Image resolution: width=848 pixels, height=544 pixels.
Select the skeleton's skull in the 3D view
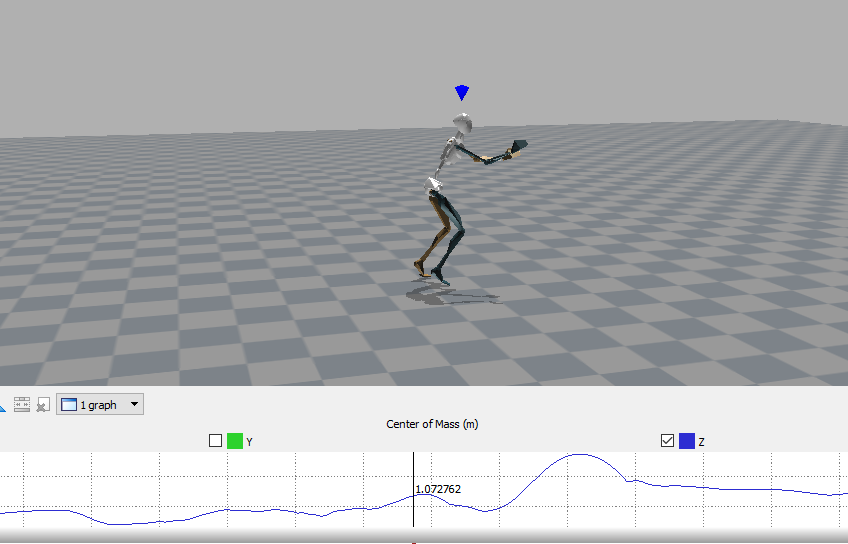coord(462,125)
